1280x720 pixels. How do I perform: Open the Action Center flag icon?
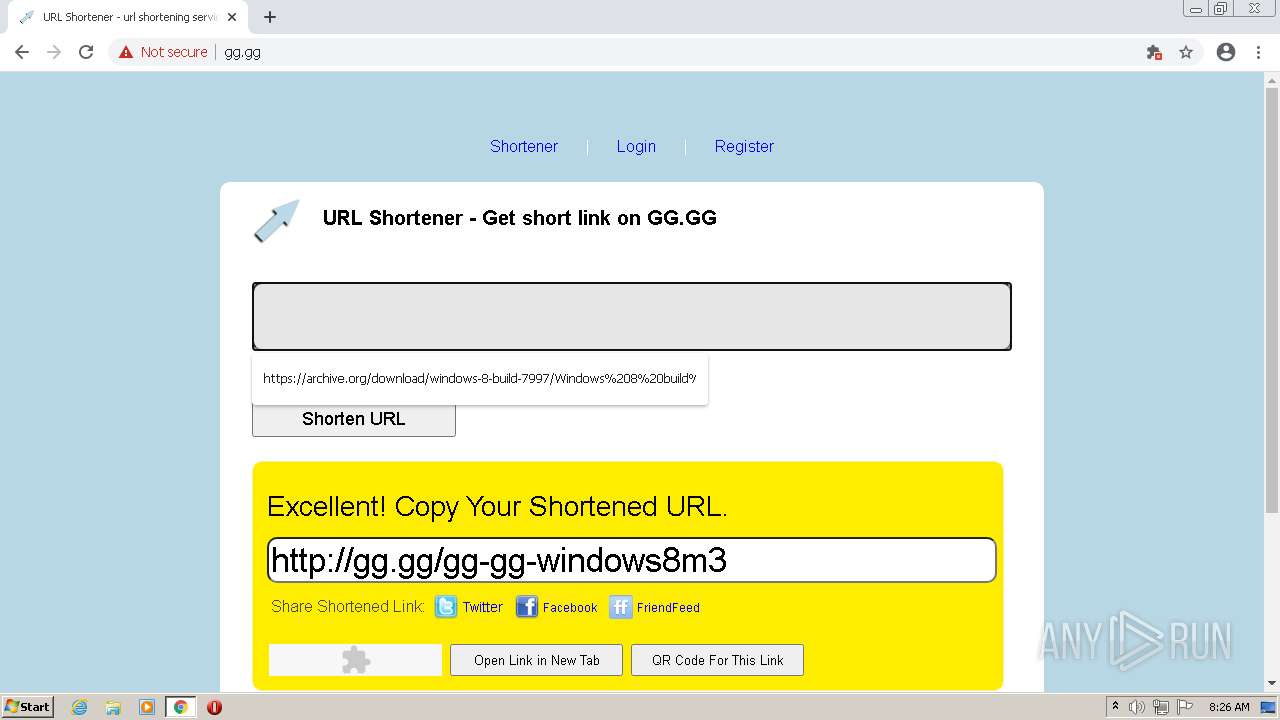pyautogui.click(x=1183, y=707)
